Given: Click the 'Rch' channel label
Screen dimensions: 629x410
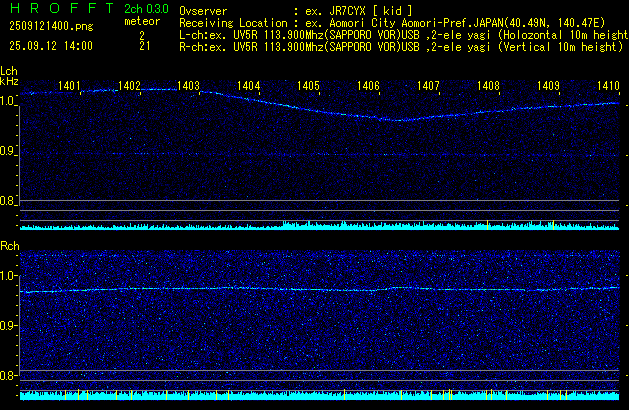Looking at the screenshot, I should (10, 246).
